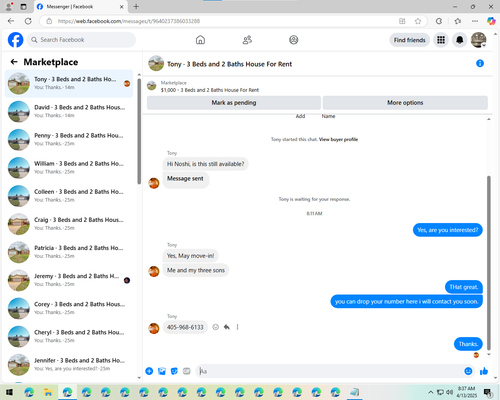Viewport: 500px width, 400px height.
Task: Click Find friends button
Action: coord(410,40)
